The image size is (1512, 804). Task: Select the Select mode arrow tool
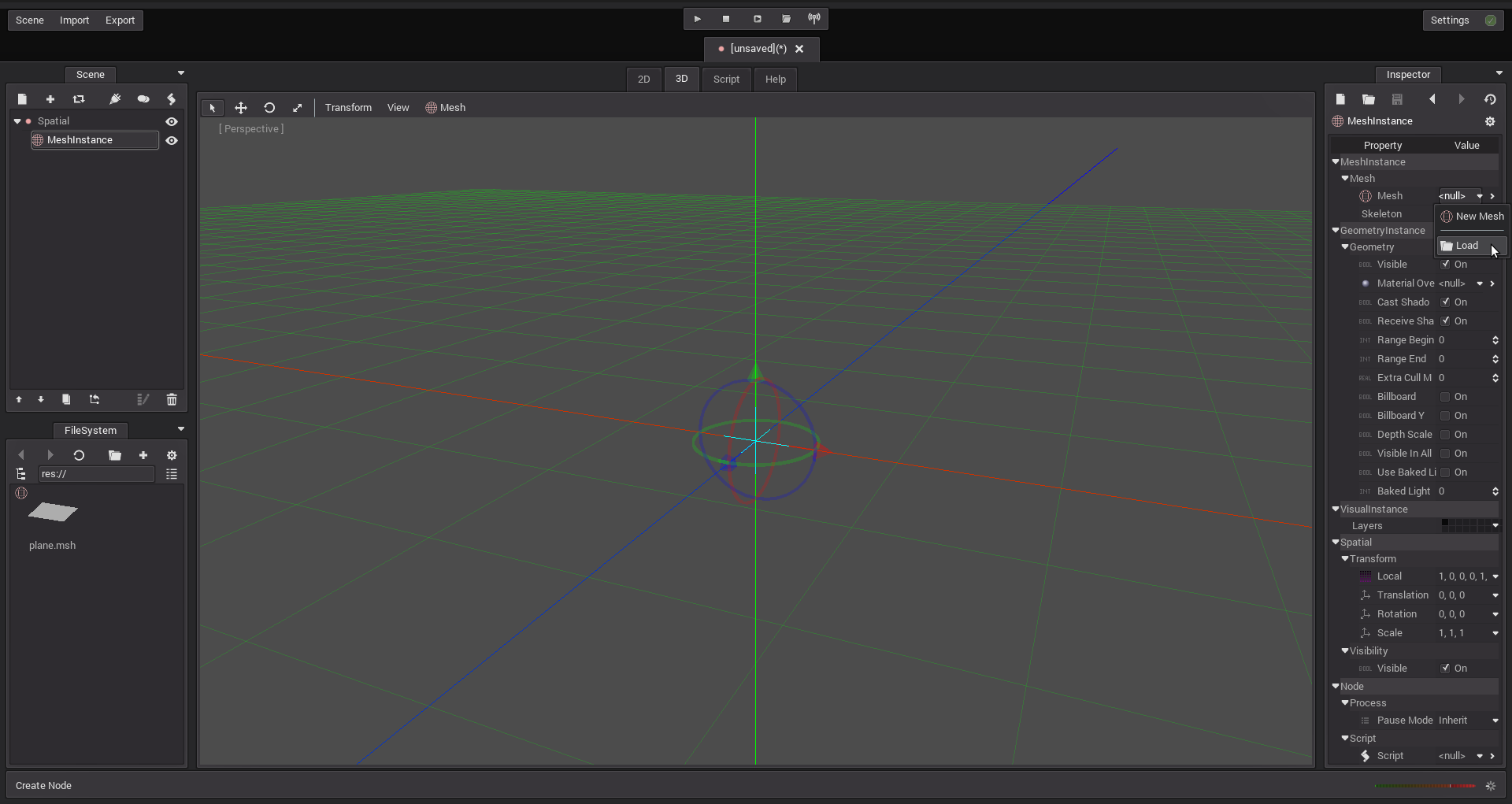coord(213,108)
